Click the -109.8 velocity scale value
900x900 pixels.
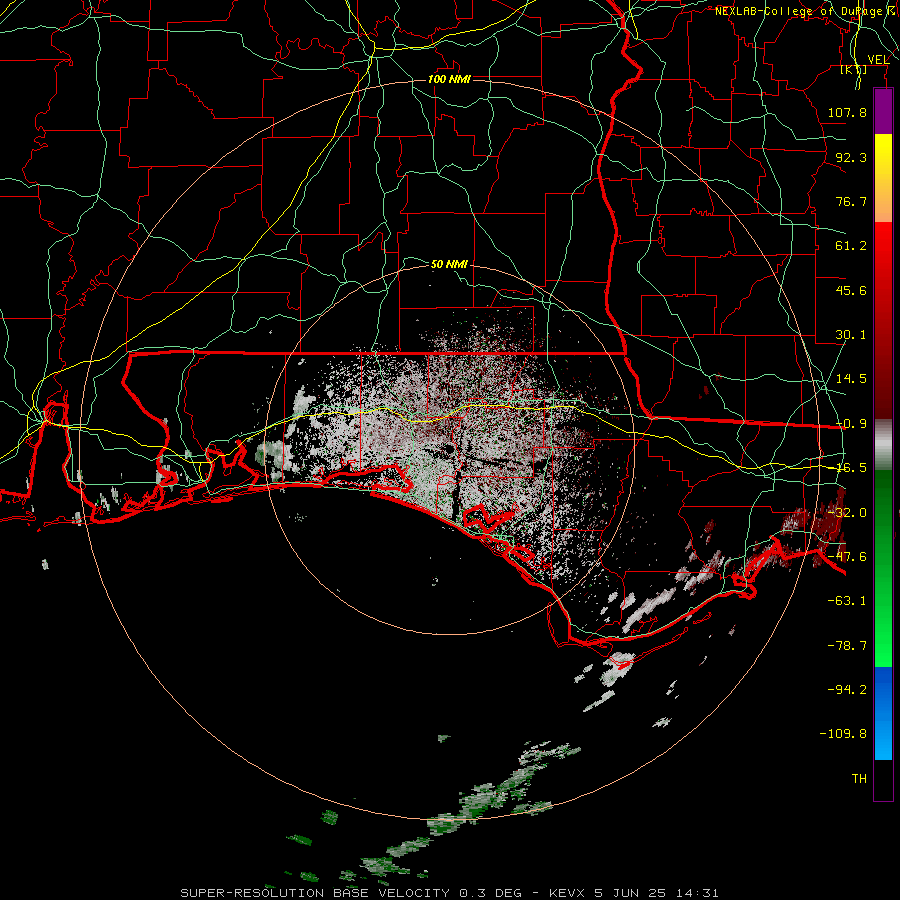[843, 734]
